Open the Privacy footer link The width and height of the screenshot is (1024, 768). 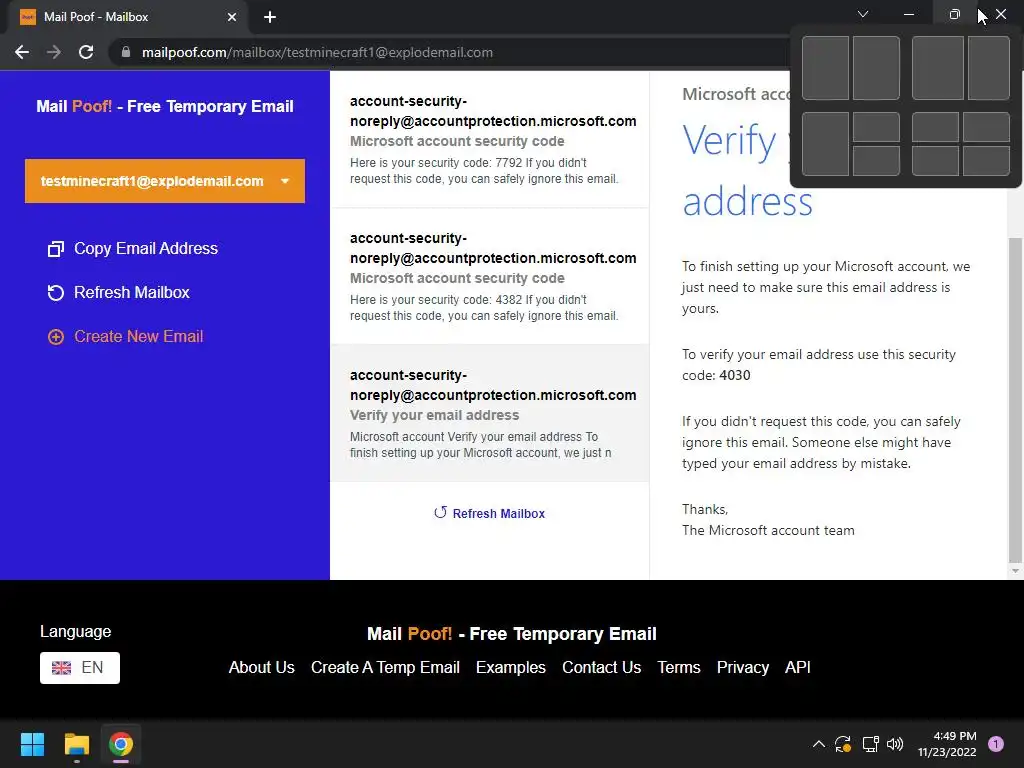point(743,667)
